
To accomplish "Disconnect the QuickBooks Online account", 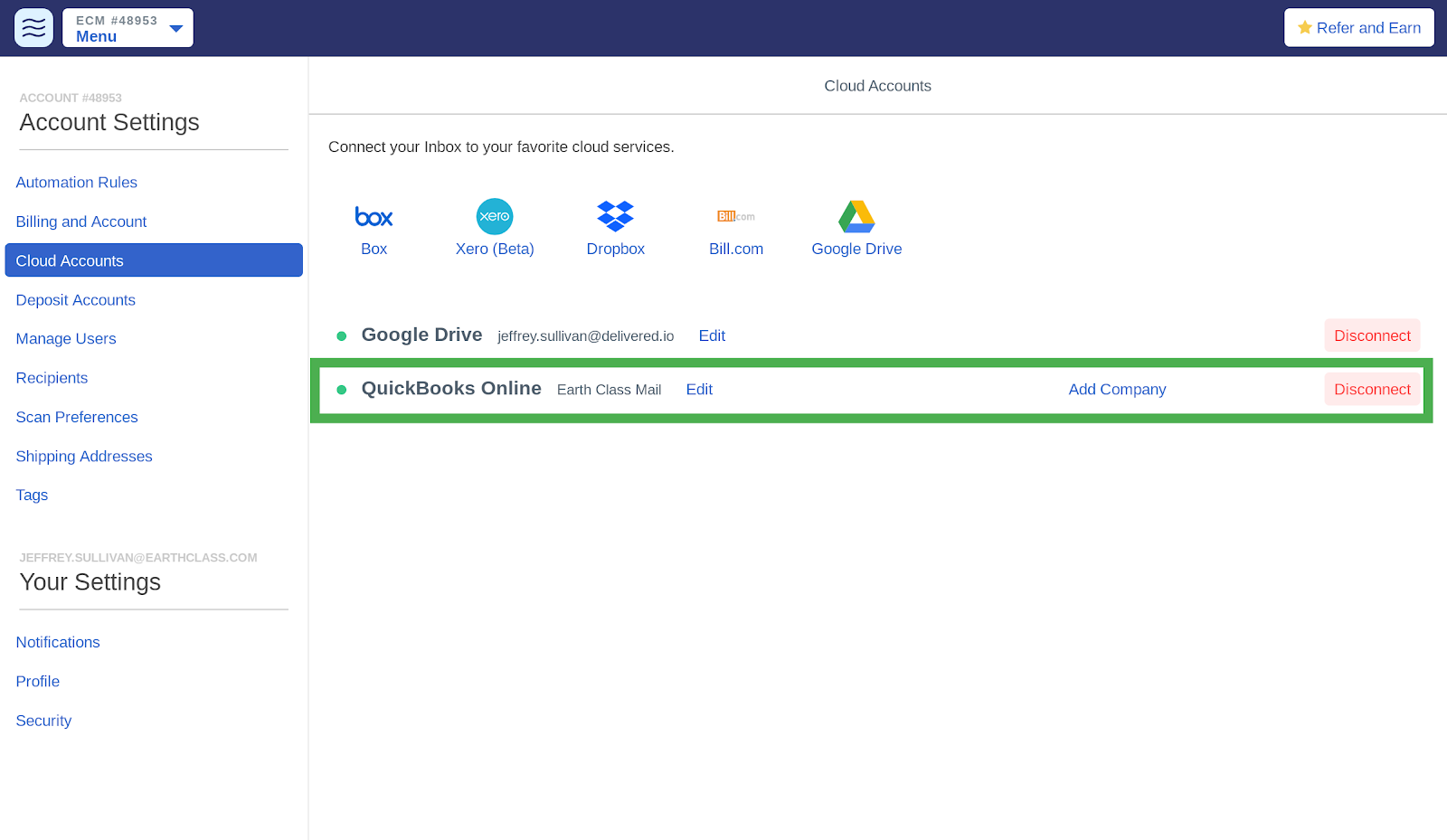I will click(1372, 390).
